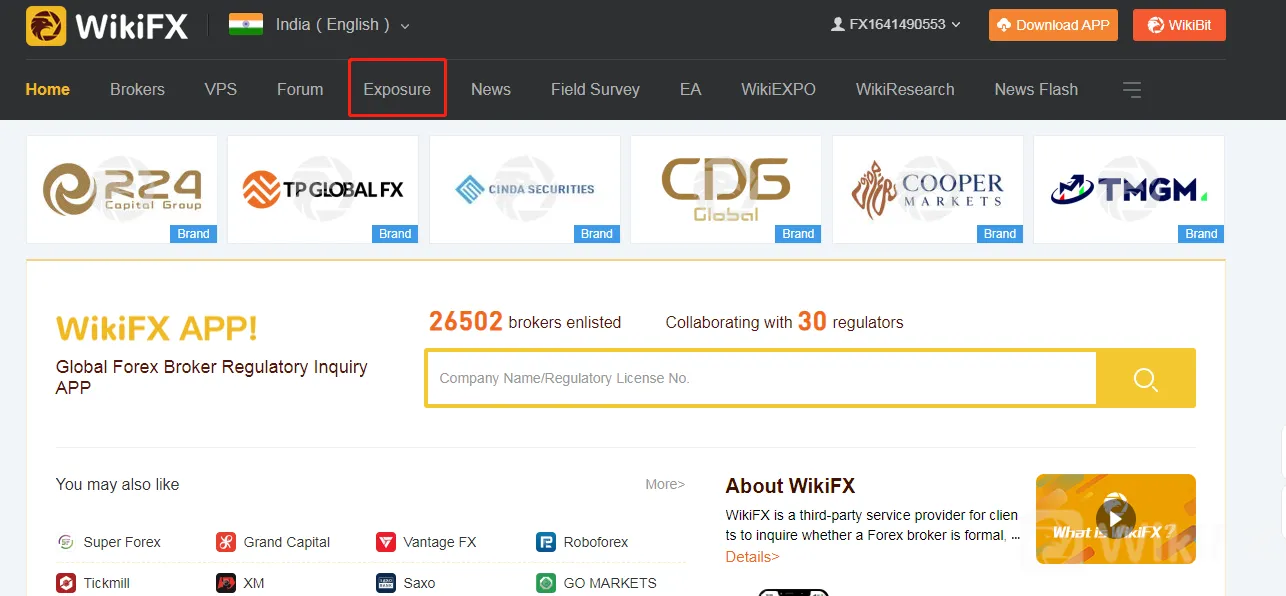
Task: Click the About WikiFX heading
Action: (x=790, y=486)
